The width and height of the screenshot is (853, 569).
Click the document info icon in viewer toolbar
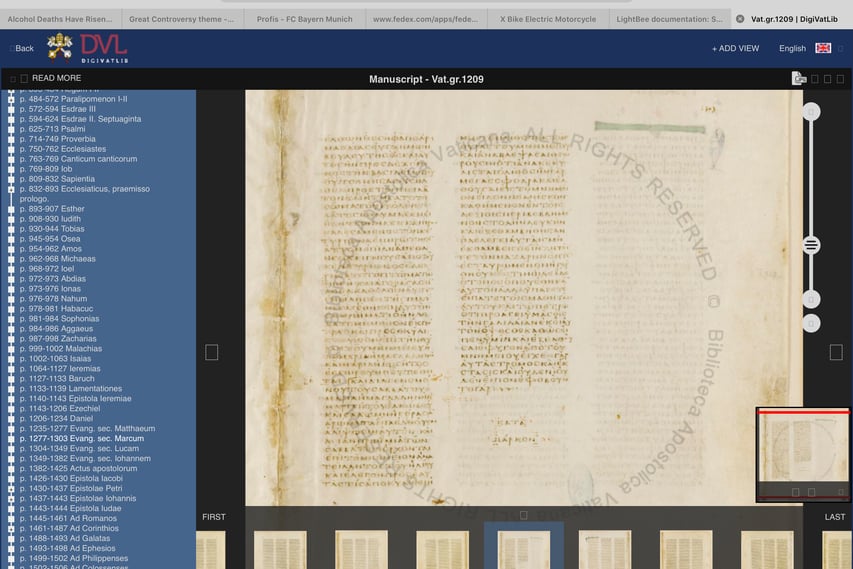(799, 79)
